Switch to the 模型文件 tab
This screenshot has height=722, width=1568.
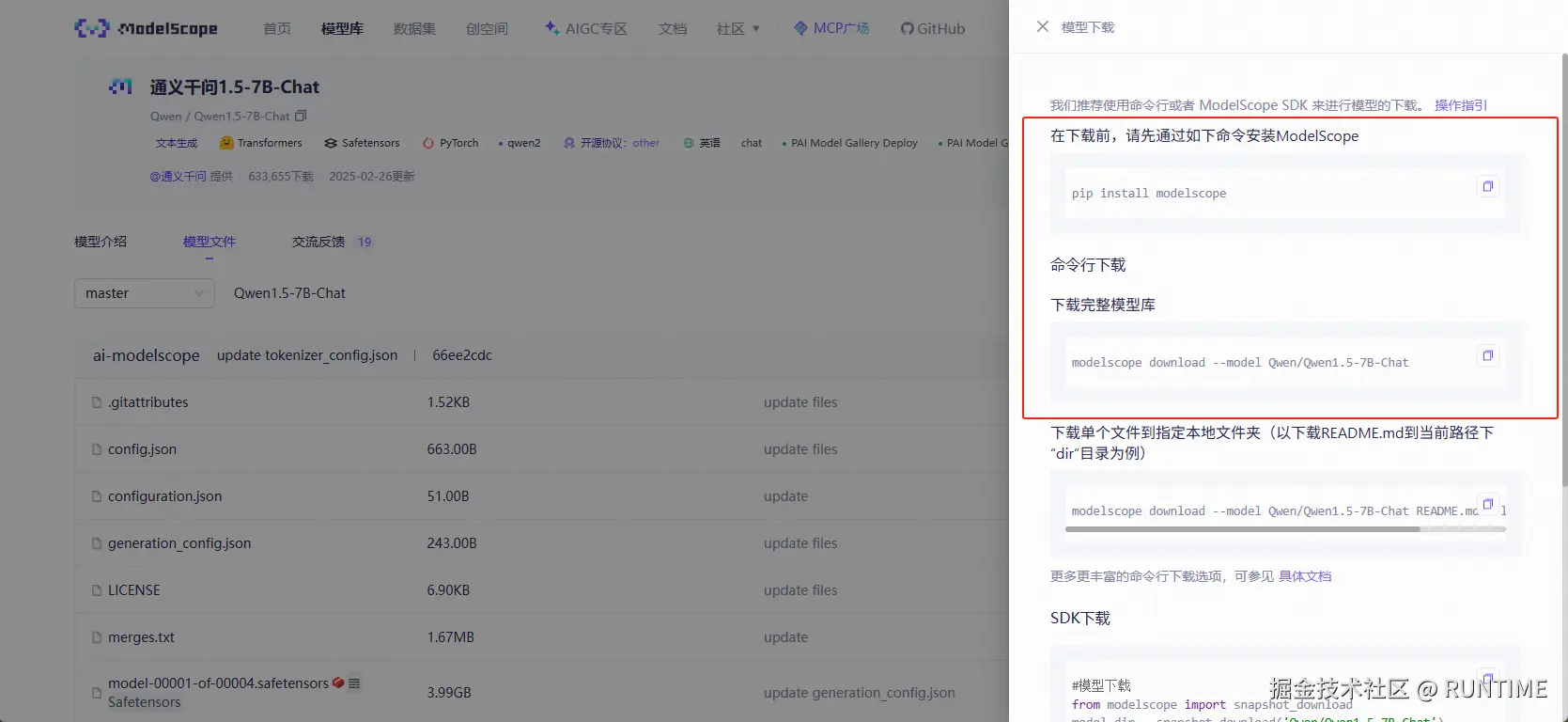[x=210, y=242]
